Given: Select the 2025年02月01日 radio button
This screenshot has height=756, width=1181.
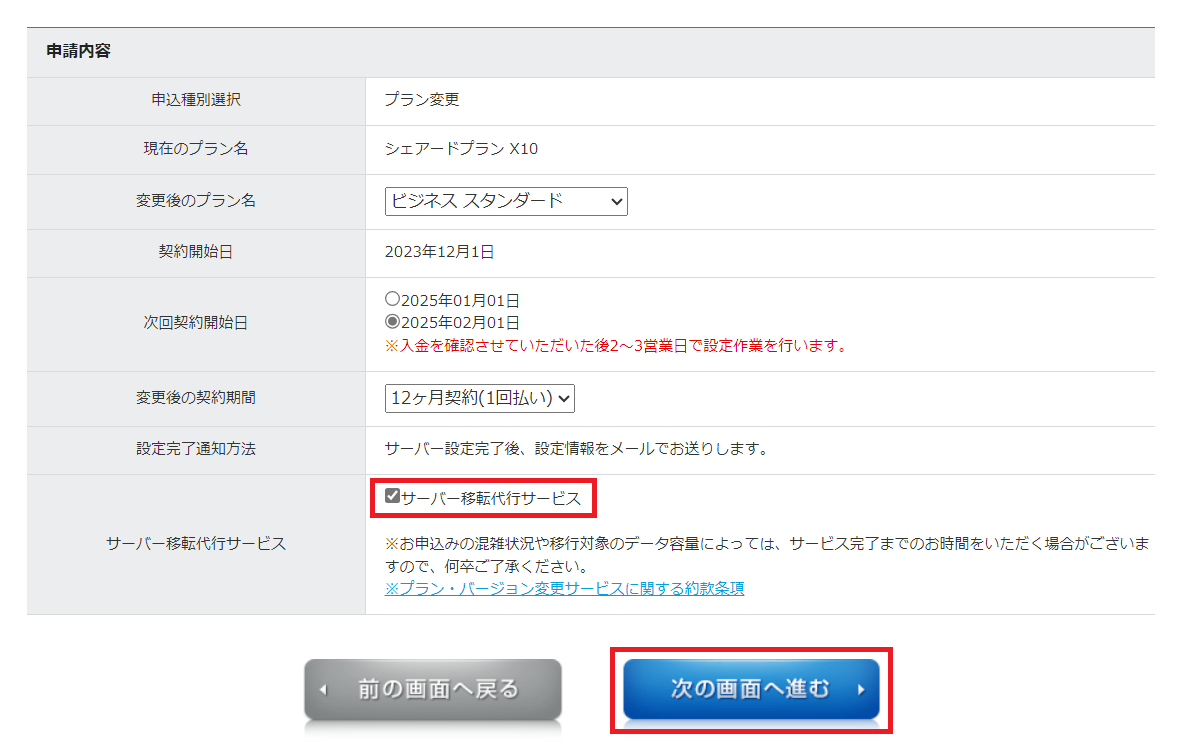Looking at the screenshot, I should tap(392, 322).
